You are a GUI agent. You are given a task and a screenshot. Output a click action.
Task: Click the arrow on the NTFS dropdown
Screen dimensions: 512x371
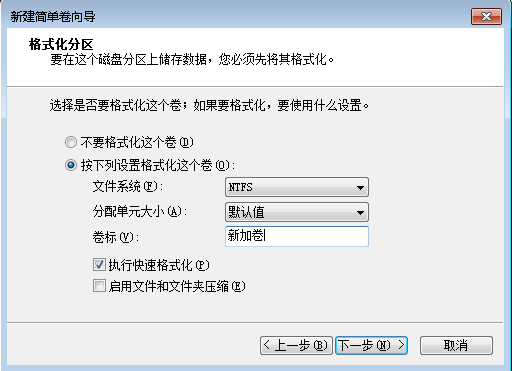pos(360,188)
